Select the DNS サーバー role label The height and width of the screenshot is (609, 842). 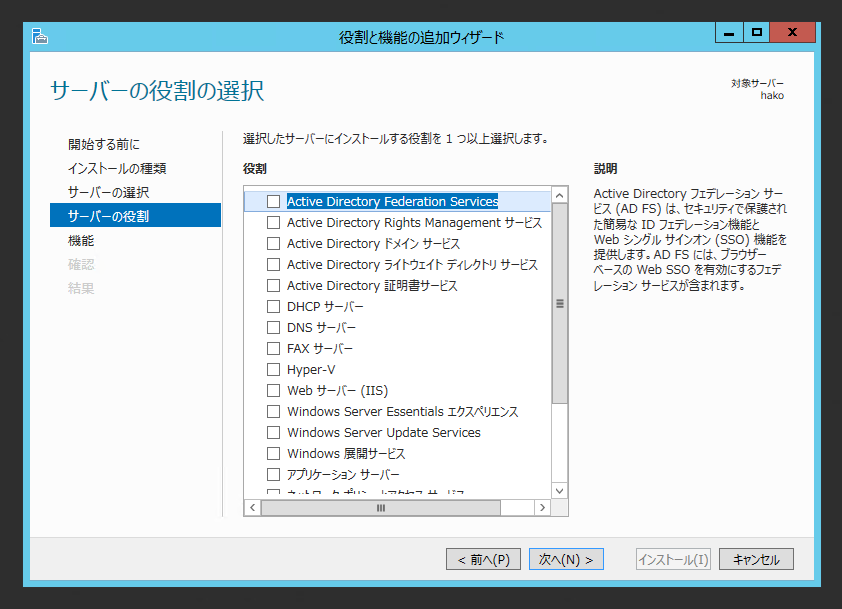[x=321, y=328]
